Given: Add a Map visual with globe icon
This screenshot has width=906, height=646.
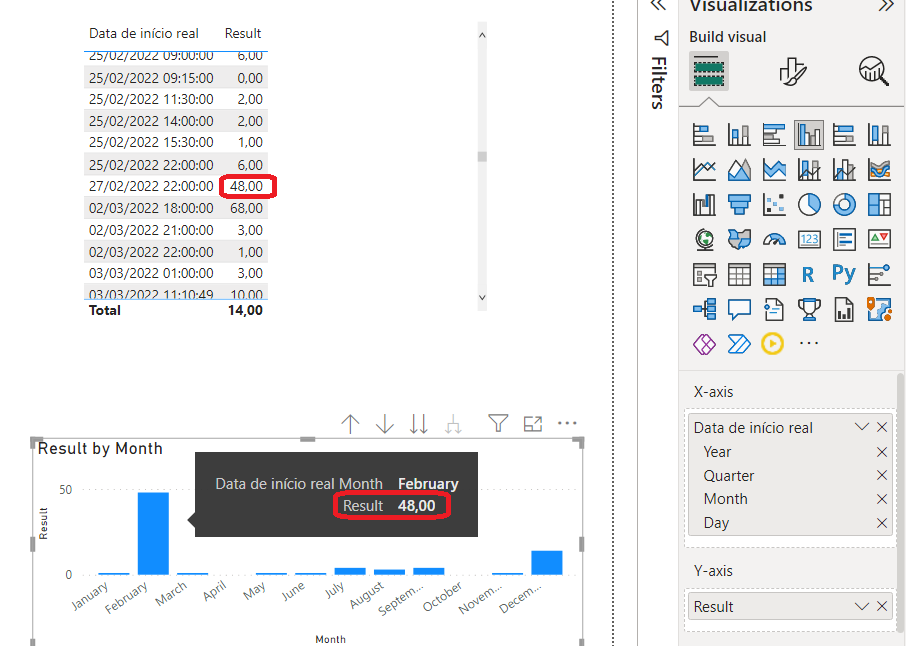Looking at the screenshot, I should [x=704, y=239].
